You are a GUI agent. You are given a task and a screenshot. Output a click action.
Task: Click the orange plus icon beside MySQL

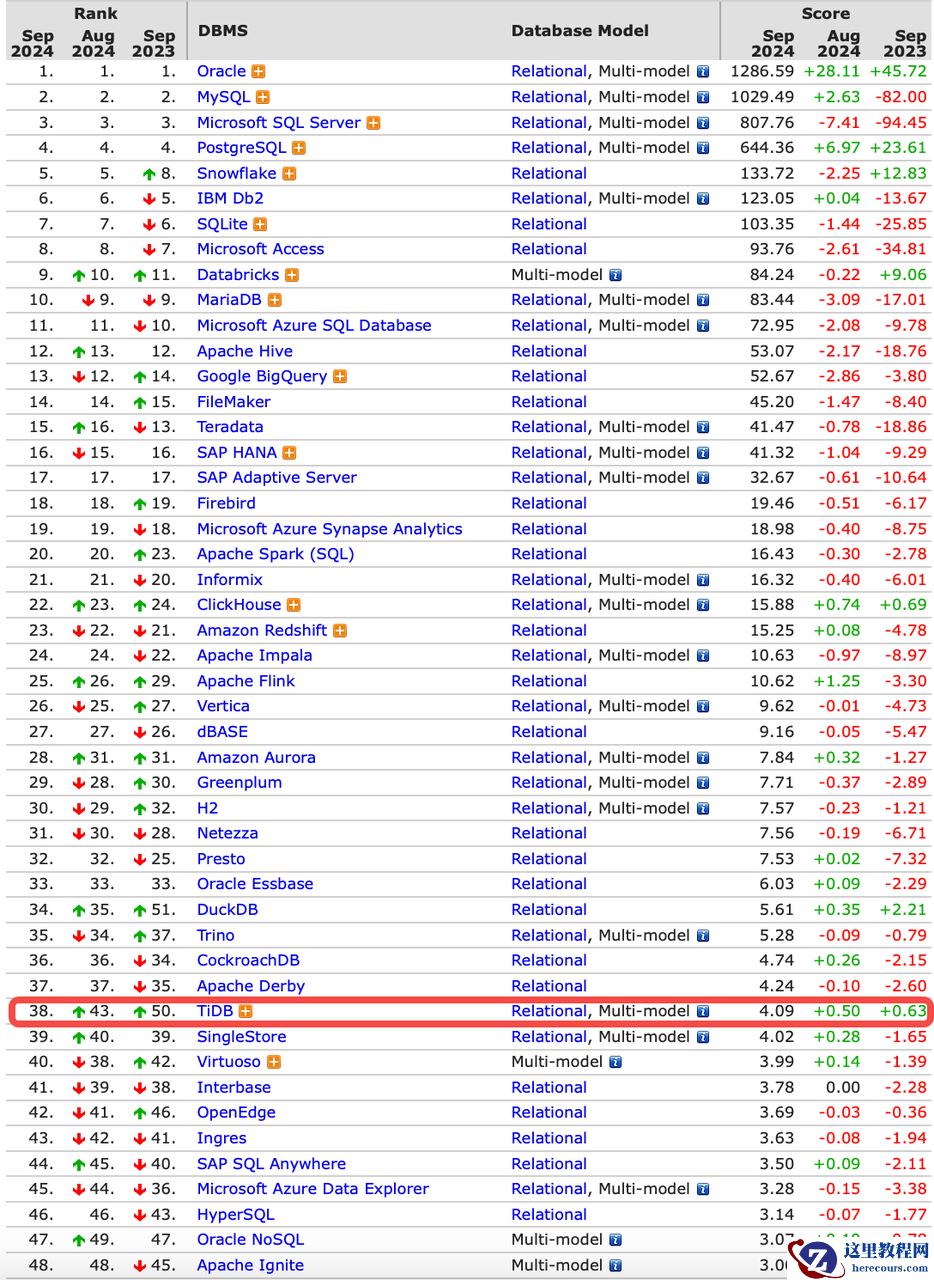pyautogui.click(x=263, y=97)
